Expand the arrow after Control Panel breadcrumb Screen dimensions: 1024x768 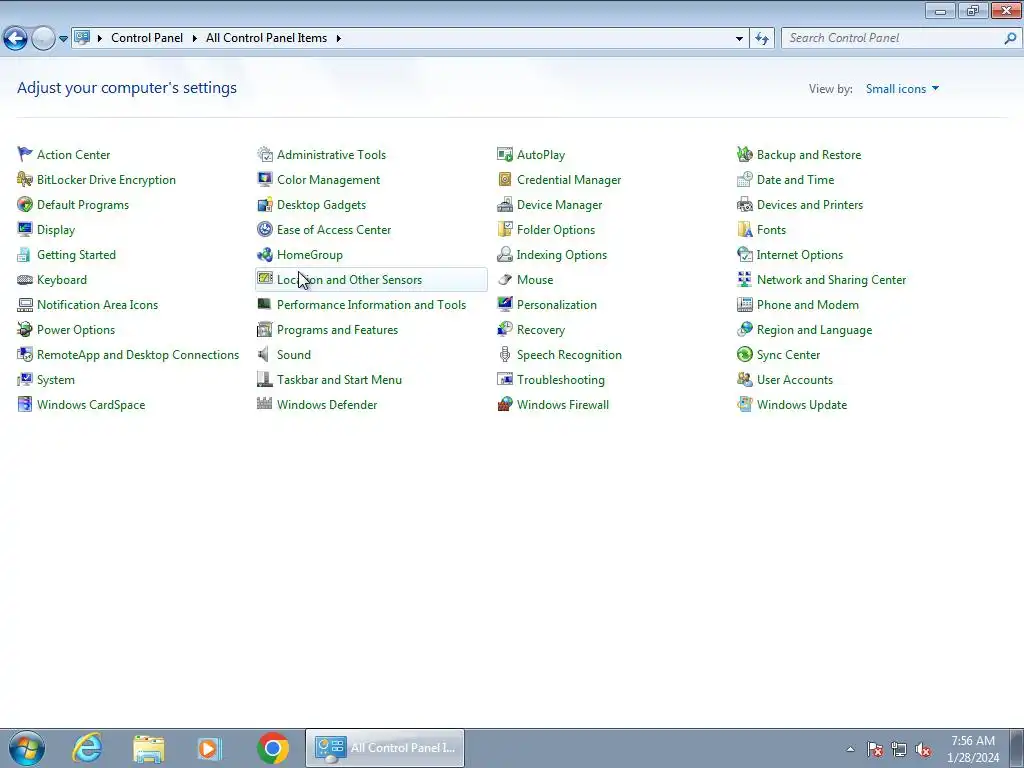click(195, 38)
